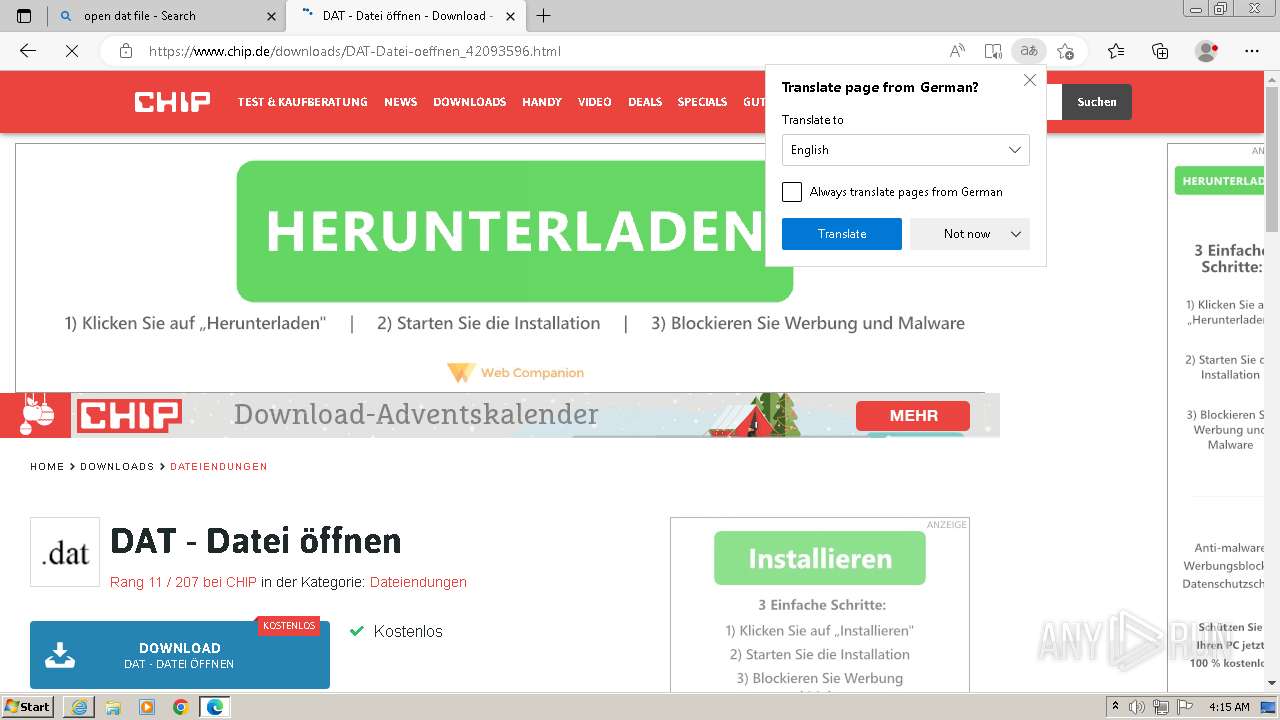This screenshot has height=720, width=1280.
Task: Click the Start button
Action: pos(28,707)
